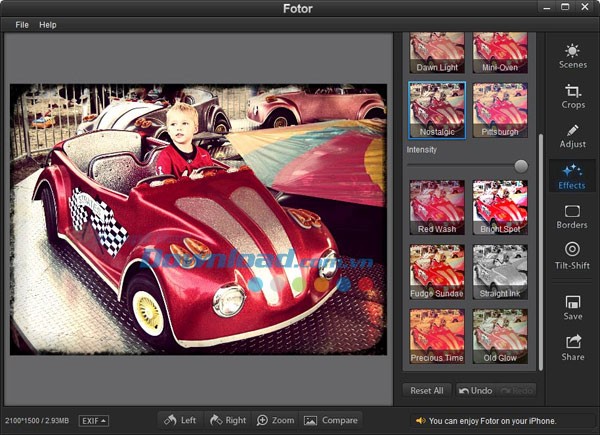Apply the Straight Ink effect
This screenshot has height=435, width=600.
[x=500, y=272]
